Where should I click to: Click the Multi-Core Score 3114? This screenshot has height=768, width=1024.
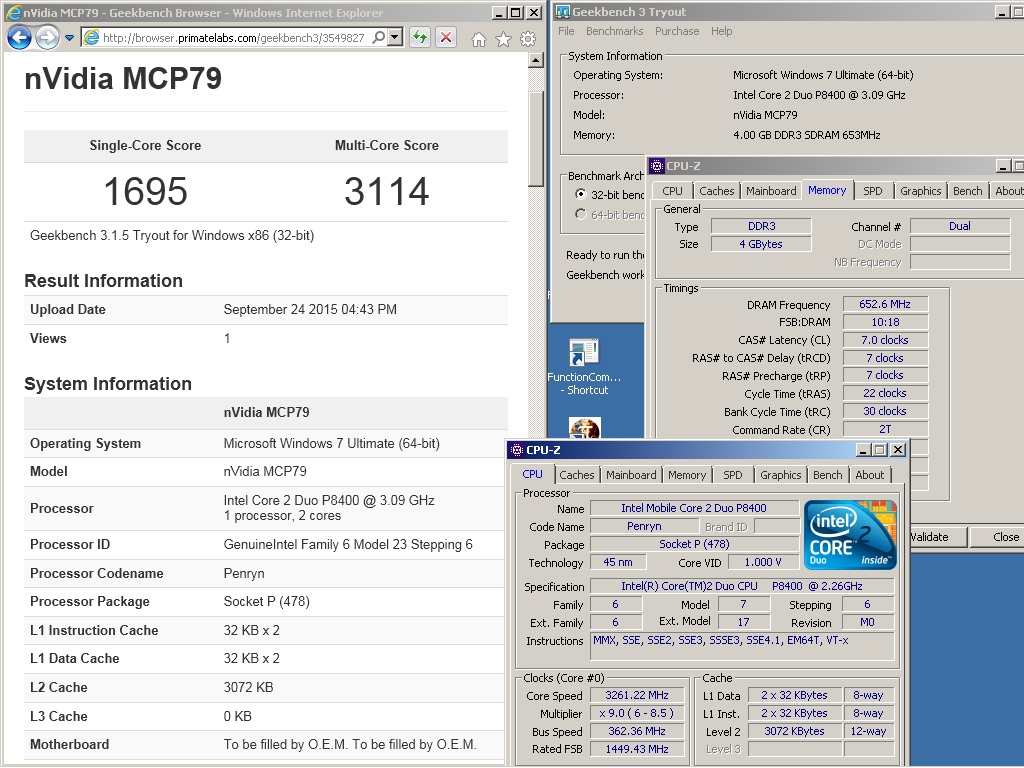[x=387, y=191]
